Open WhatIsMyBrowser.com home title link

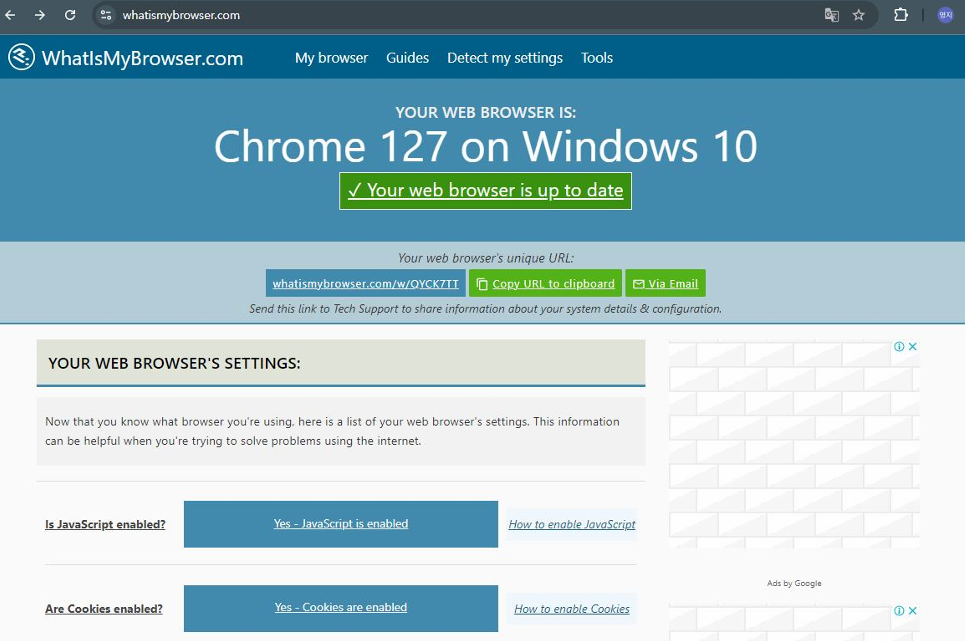click(142, 58)
